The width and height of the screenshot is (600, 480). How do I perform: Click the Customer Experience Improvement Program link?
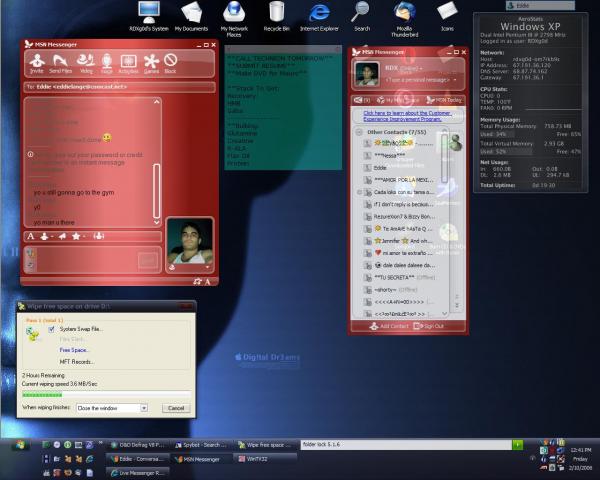point(408,116)
